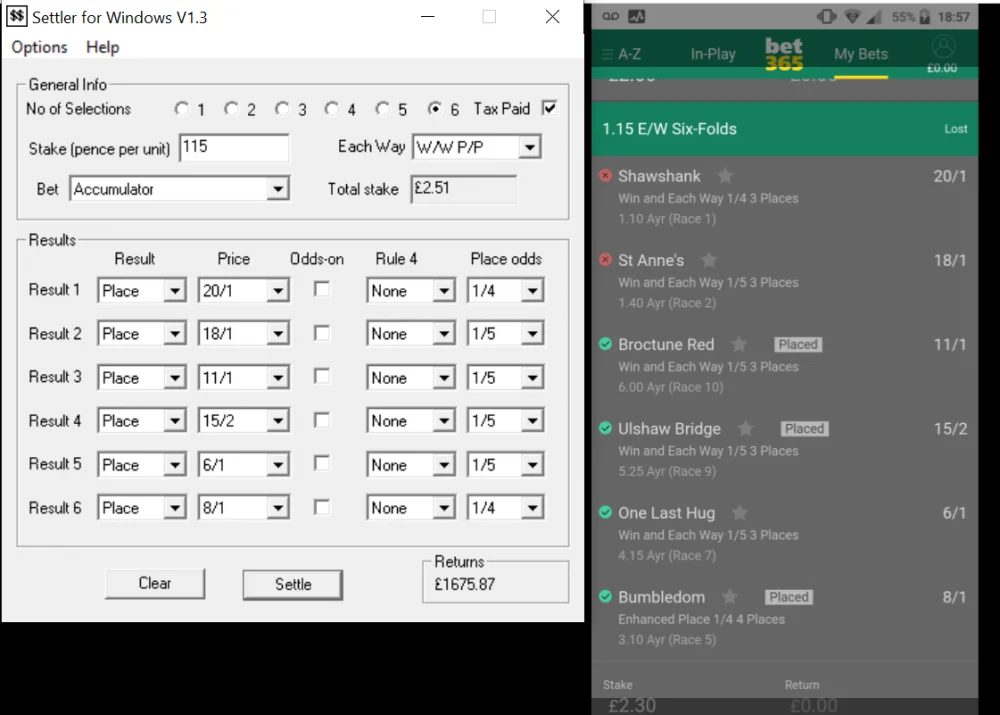
Task: Tap the 1.40 Ayr (Race 2) text
Action: coord(666,303)
